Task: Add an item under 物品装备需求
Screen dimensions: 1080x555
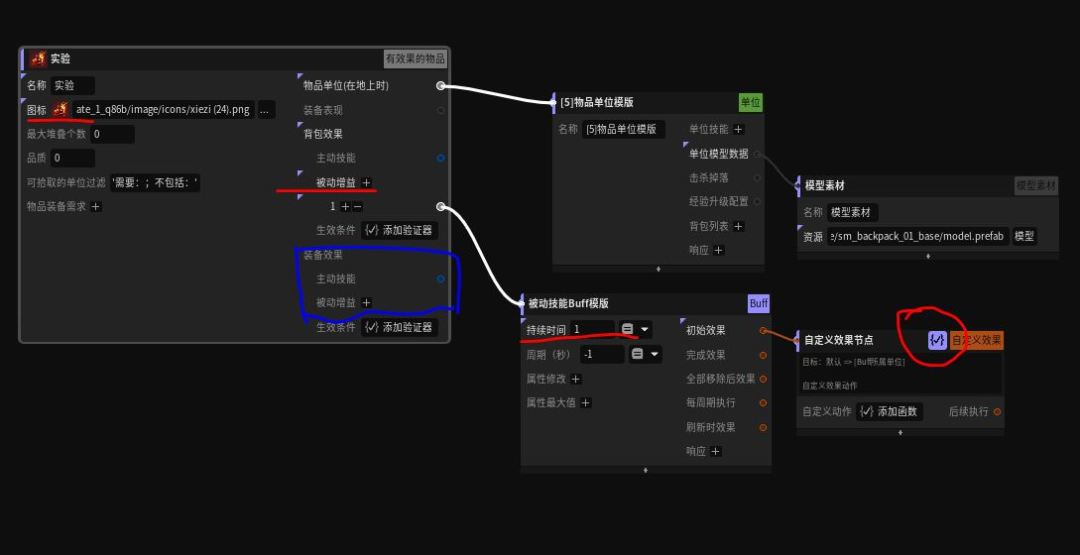Action: pos(96,207)
